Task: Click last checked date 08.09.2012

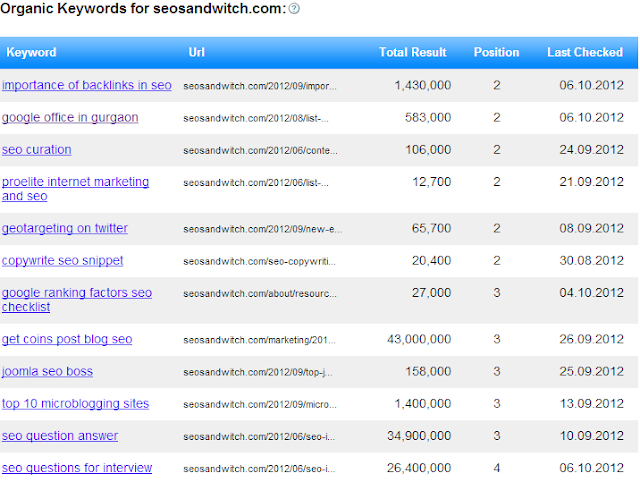Action: click(591, 228)
